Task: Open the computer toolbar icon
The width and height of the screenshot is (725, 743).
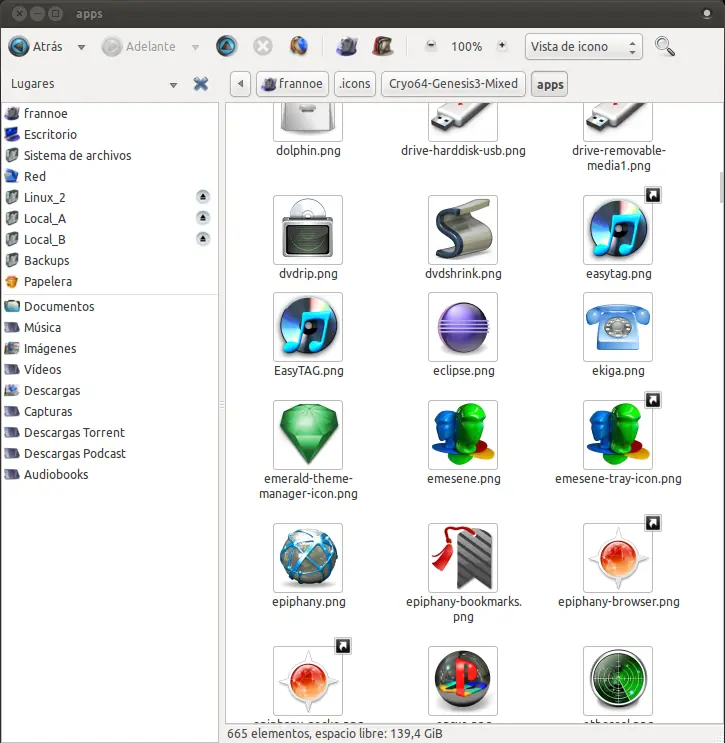Action: tap(383, 46)
